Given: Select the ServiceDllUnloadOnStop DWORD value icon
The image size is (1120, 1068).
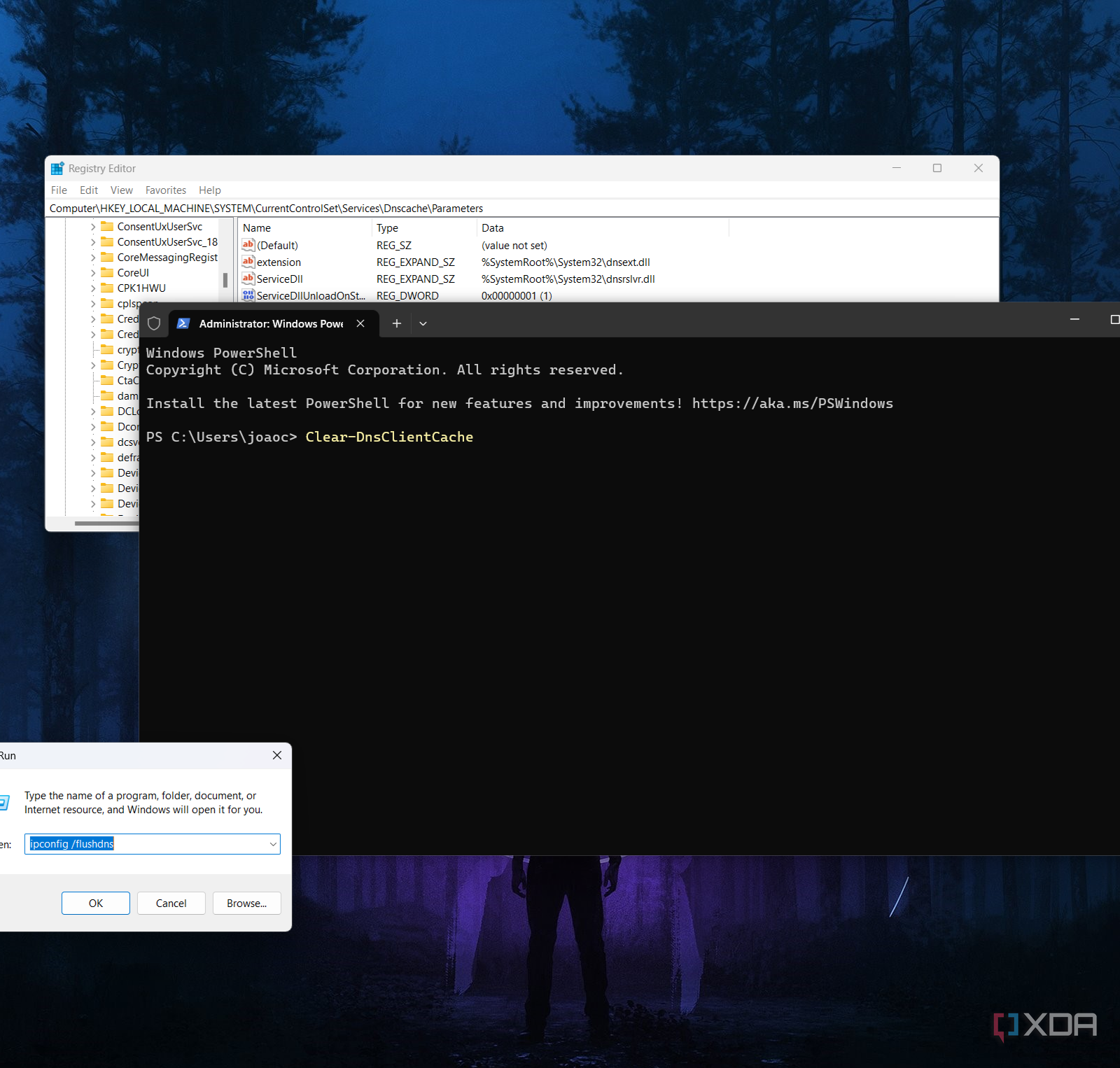Looking at the screenshot, I should (248, 295).
